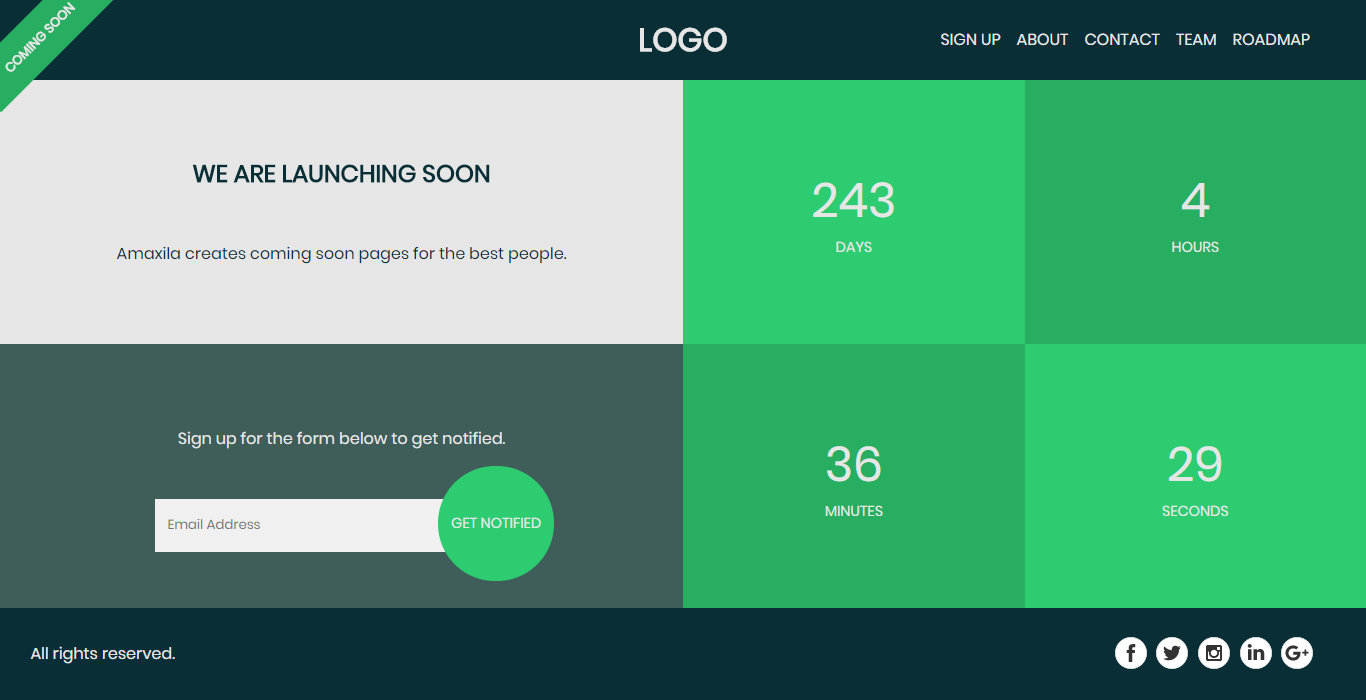This screenshot has height=700, width=1366.
Task: Open the LinkedIn social icon
Action: (1256, 652)
